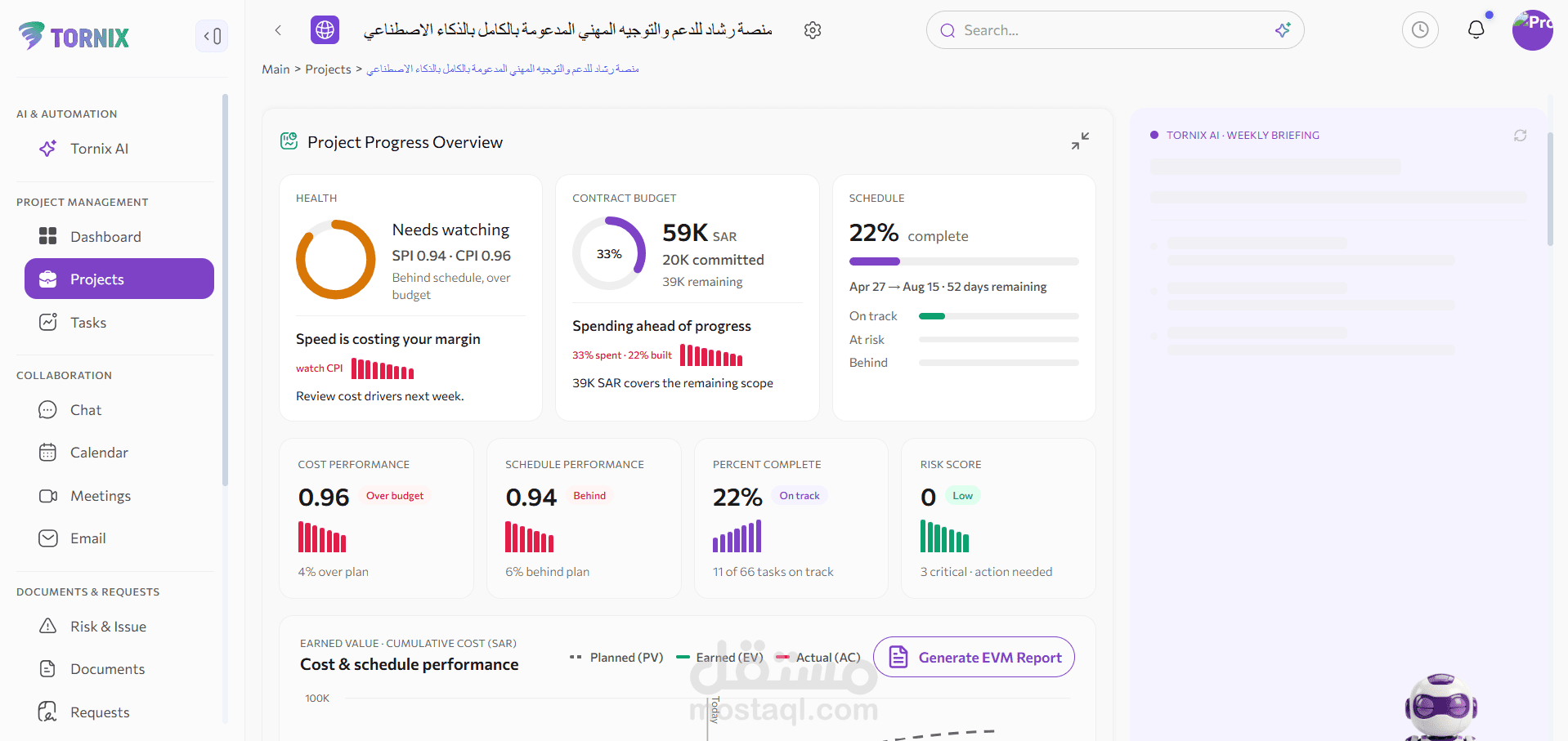Open Documents in sidebar
The image size is (1568, 741).
(119, 669)
